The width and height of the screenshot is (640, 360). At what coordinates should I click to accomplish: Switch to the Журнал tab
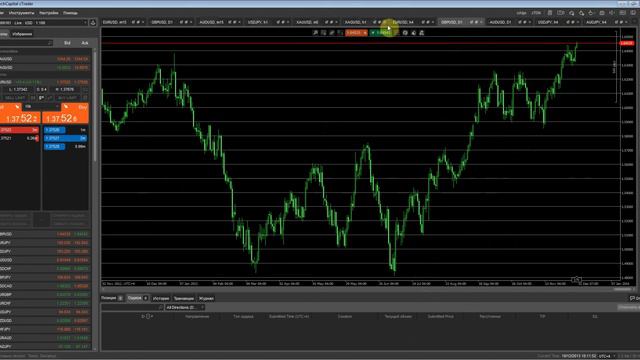coord(206,298)
